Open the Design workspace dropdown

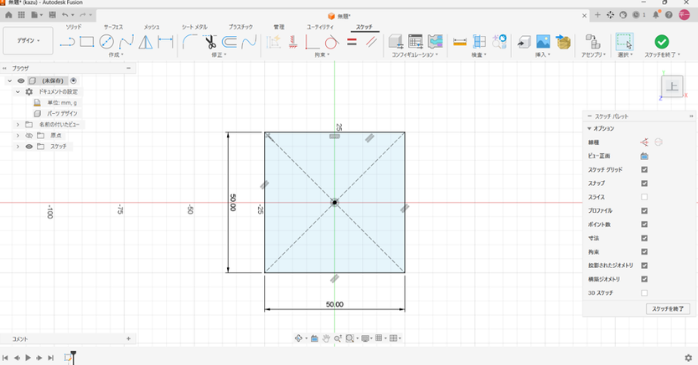coord(28,41)
